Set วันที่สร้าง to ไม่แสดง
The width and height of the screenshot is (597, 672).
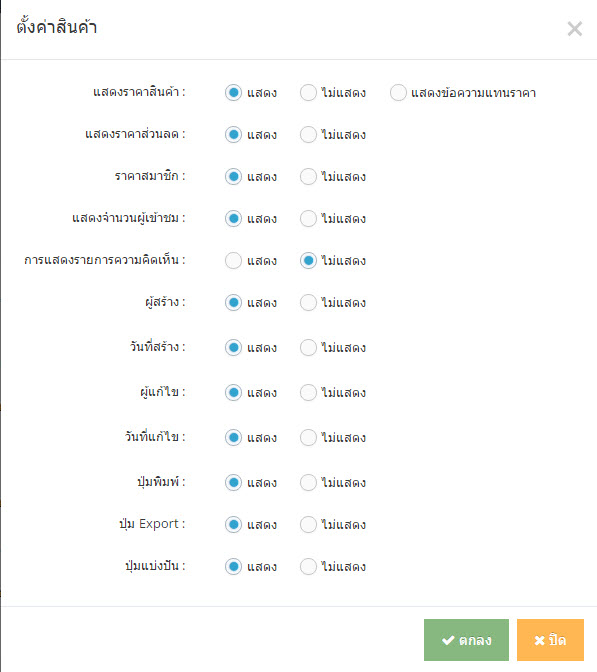pos(308,348)
